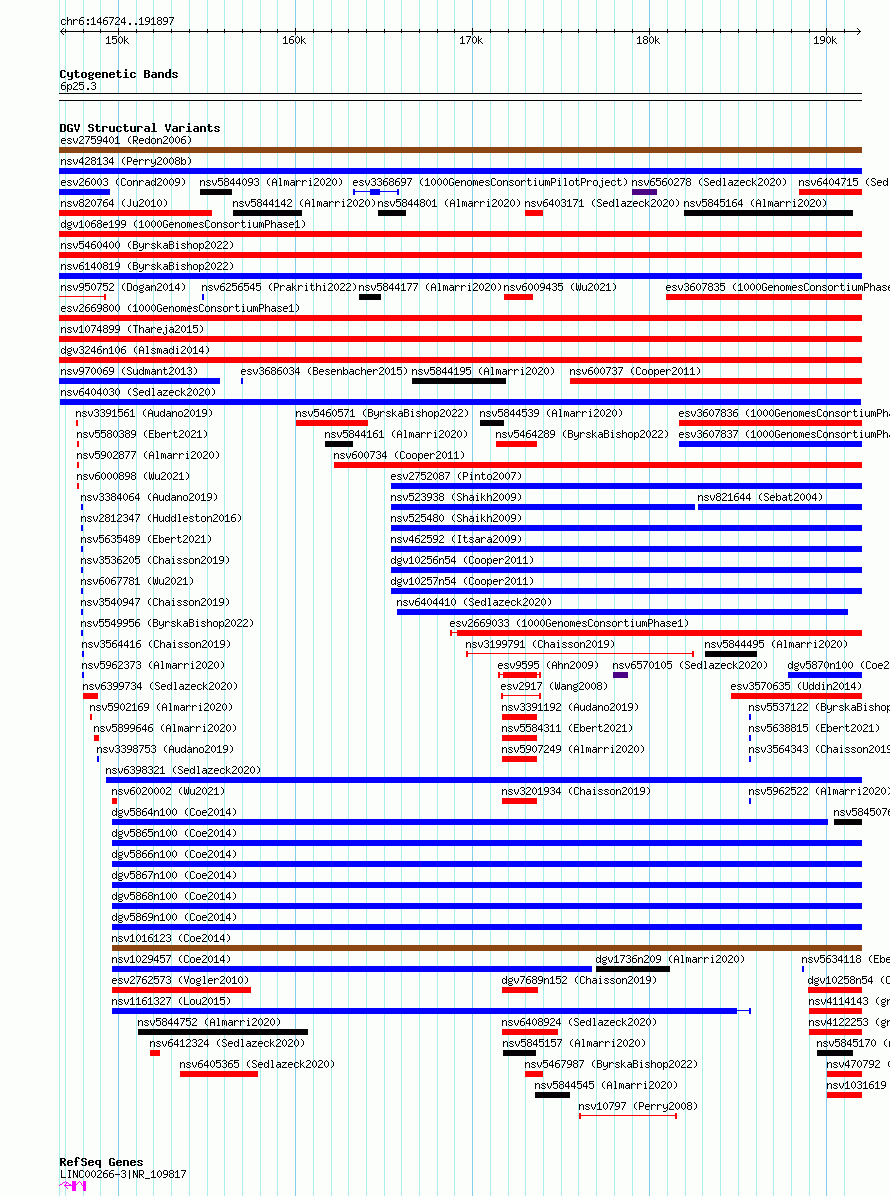Screen dimensions: 890x1196
Task: Click nsv6404030 (Sedlazeck2020) label
Action: tap(138, 392)
